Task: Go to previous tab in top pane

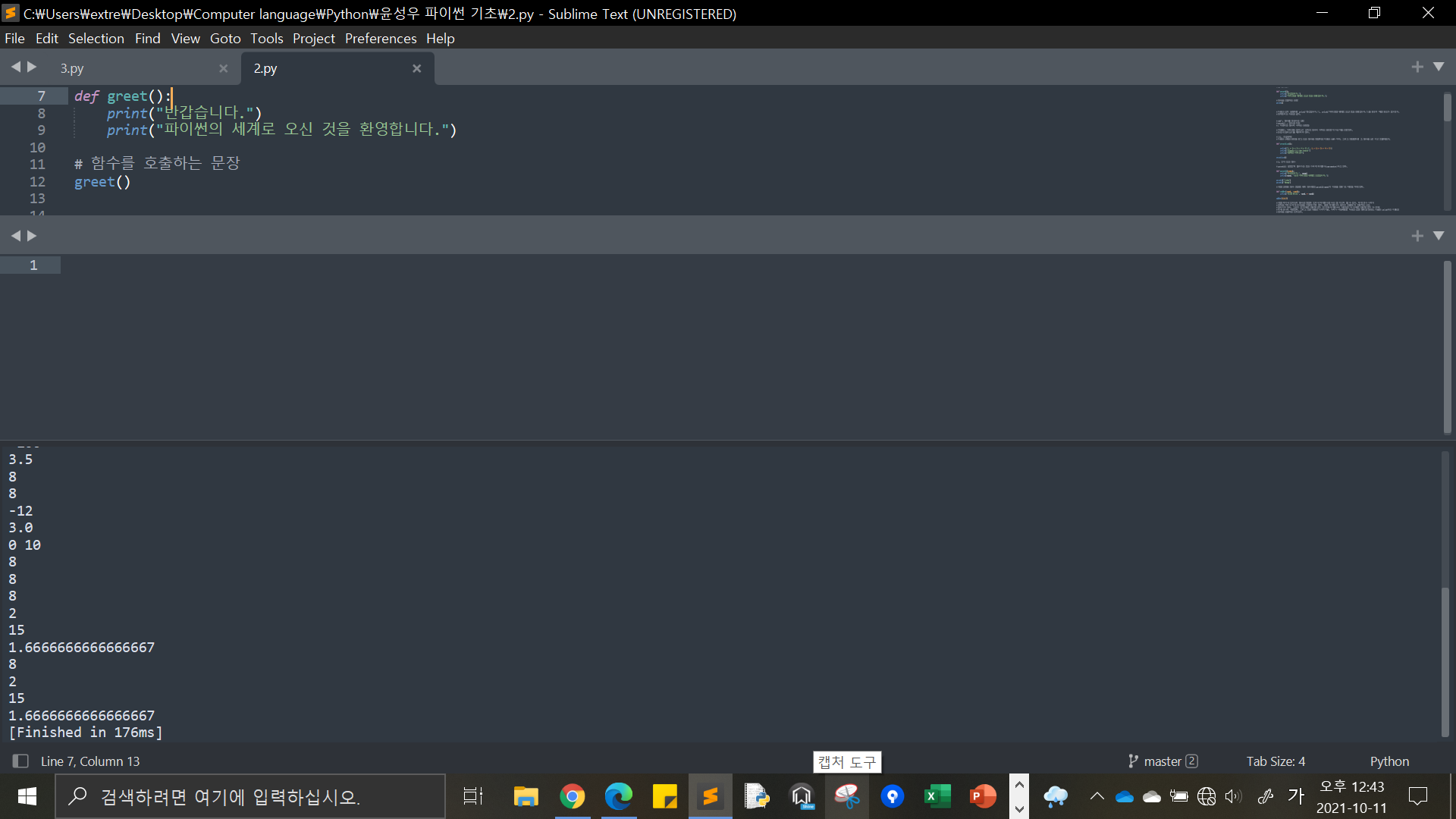Action: pyautogui.click(x=15, y=67)
